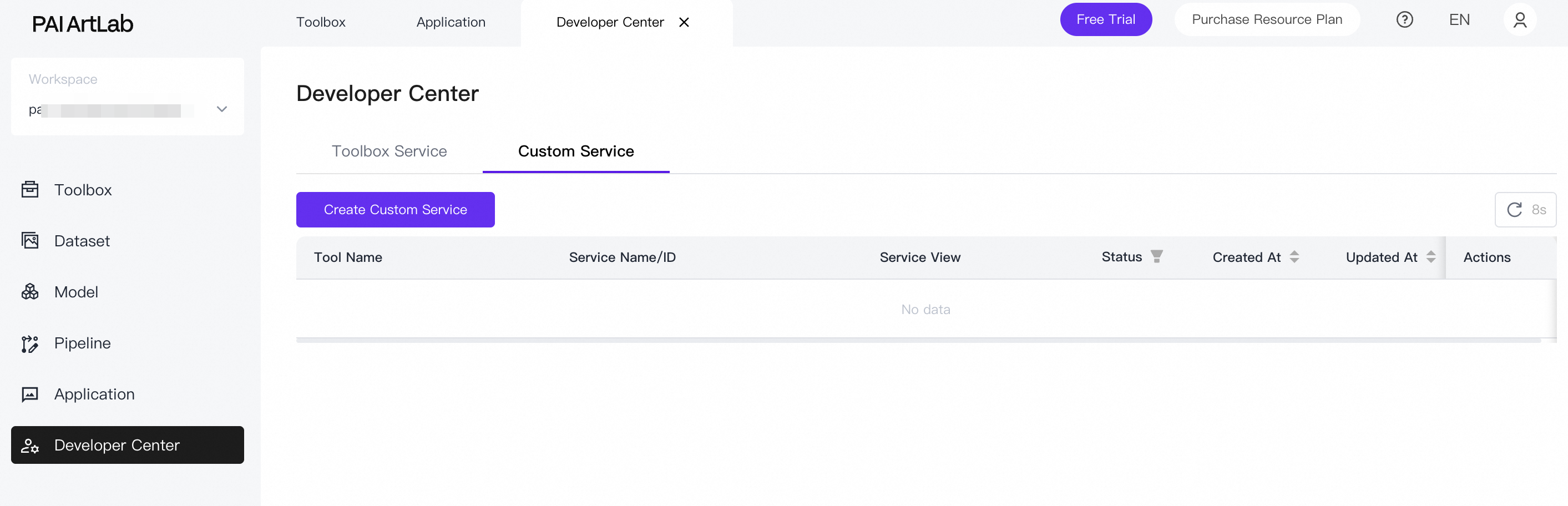The image size is (1568, 506).
Task: Click Create Custom Service button
Action: tap(395, 210)
